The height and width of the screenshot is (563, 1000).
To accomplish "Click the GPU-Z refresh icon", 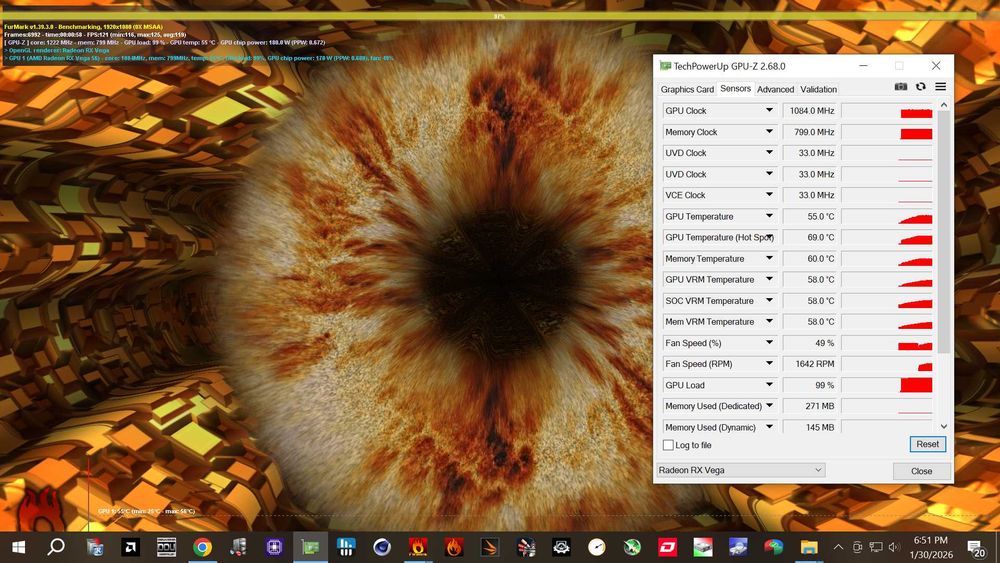I will point(921,88).
